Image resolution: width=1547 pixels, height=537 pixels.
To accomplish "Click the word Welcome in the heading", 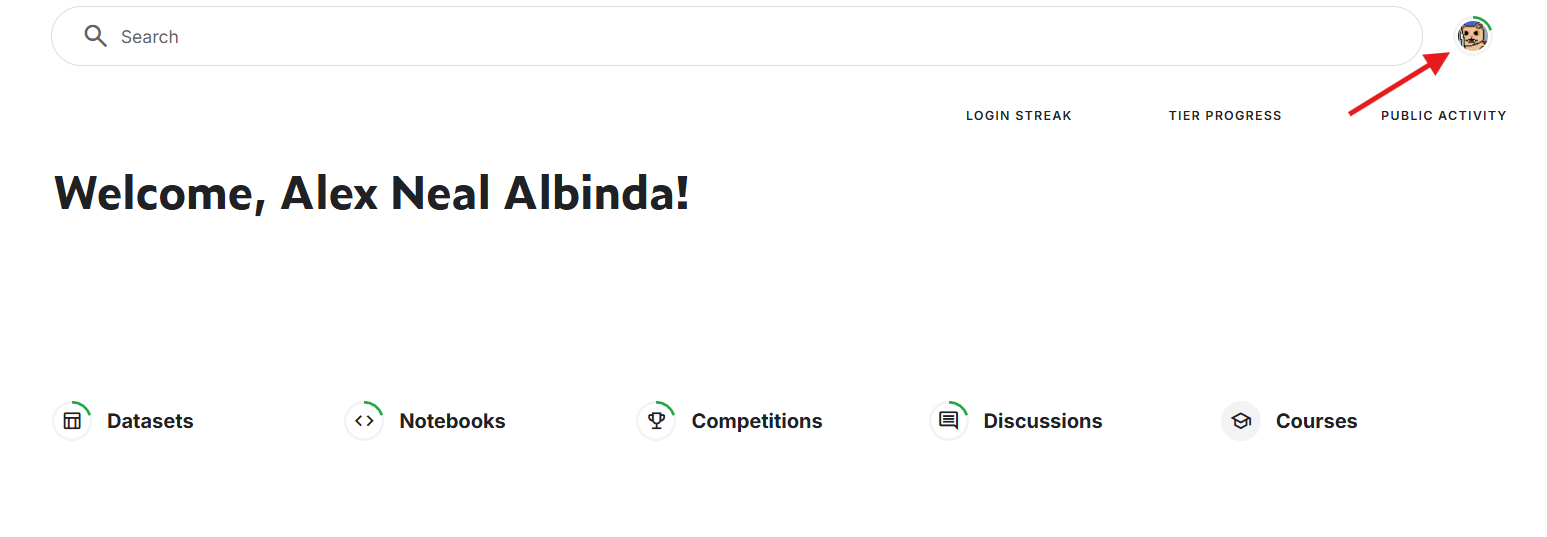I will coord(160,193).
